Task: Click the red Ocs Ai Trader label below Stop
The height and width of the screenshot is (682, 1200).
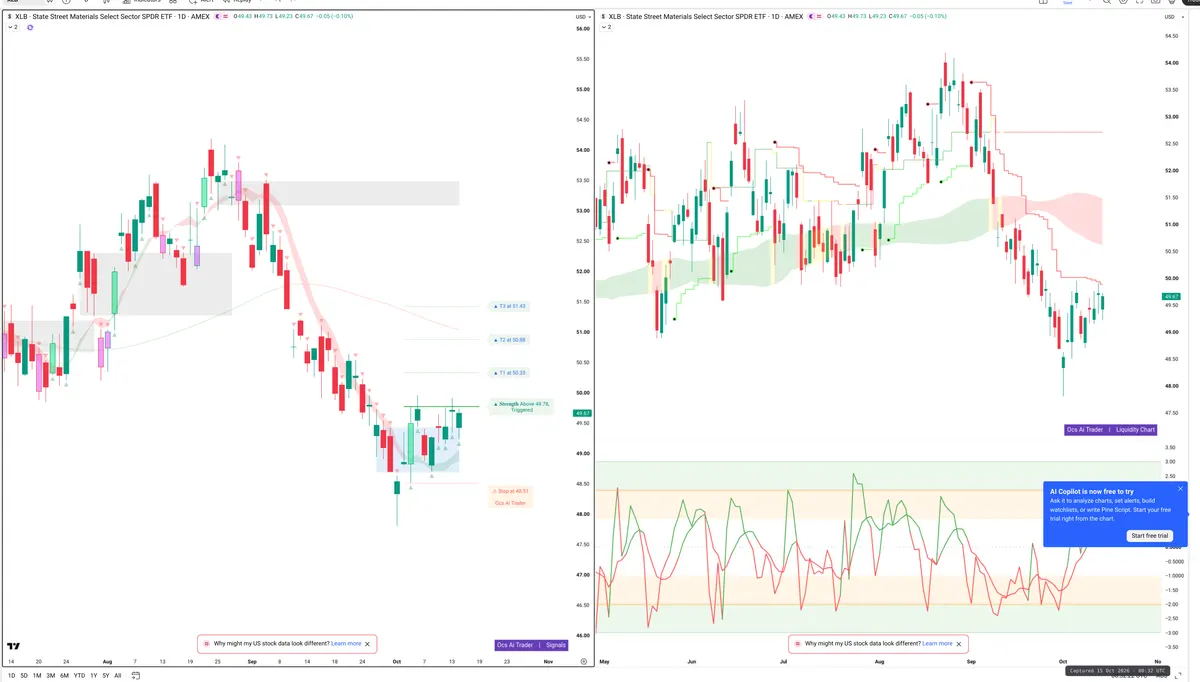Action: click(x=511, y=503)
